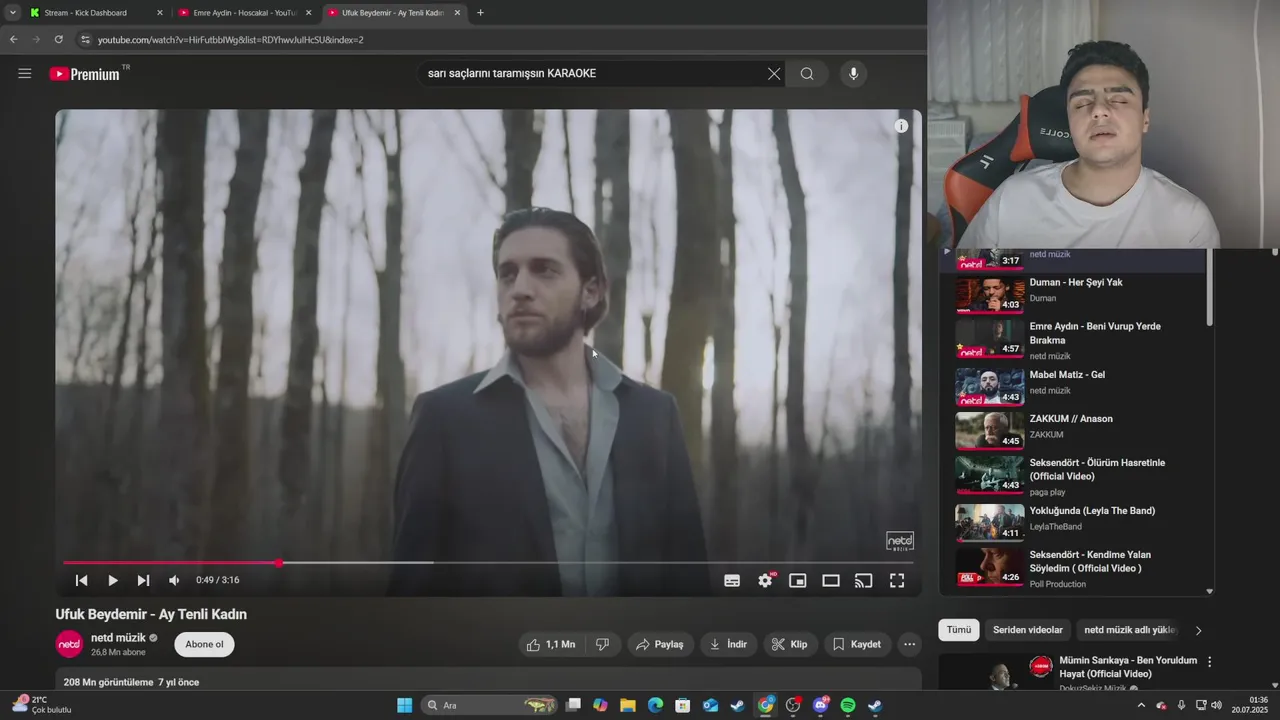The image size is (1280, 720).
Task: Open system volume tray icon
Action: click(x=1216, y=705)
